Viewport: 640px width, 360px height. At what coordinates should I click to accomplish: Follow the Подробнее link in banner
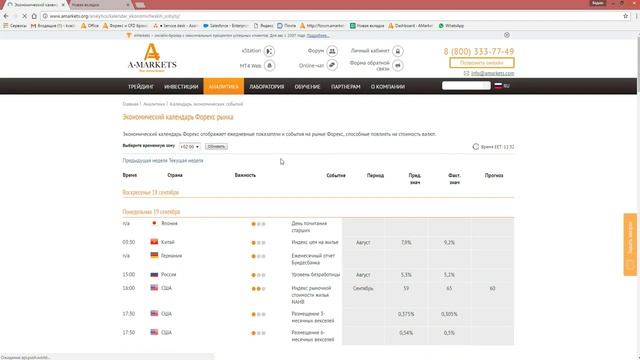pyautogui.click(x=318, y=36)
